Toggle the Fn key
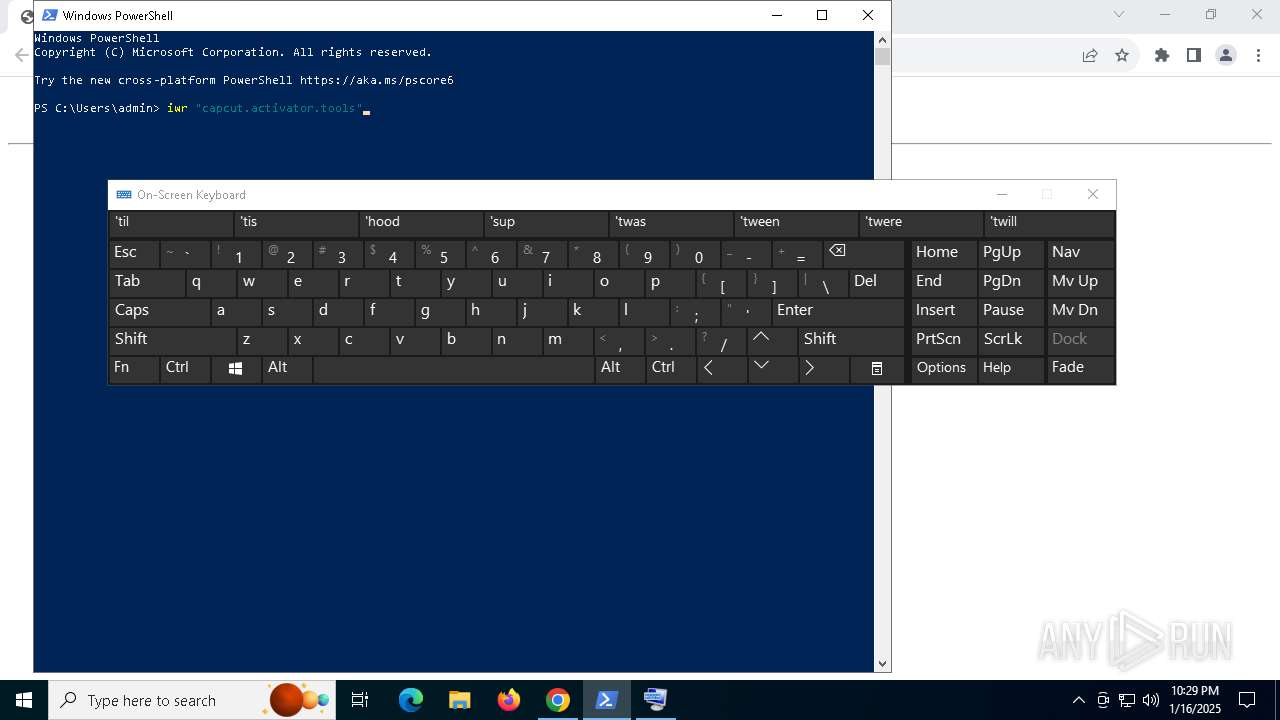 click(134, 368)
